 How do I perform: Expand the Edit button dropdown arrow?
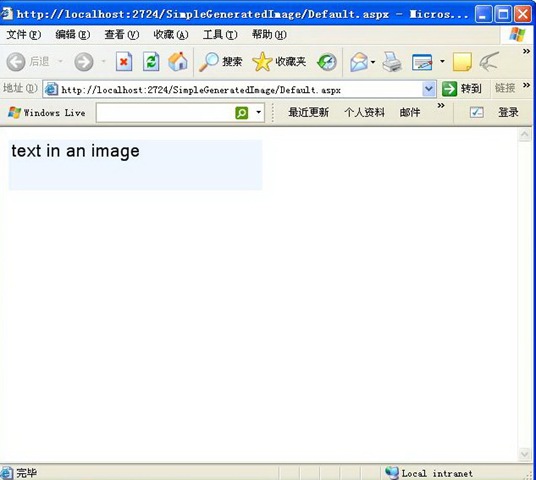442,62
